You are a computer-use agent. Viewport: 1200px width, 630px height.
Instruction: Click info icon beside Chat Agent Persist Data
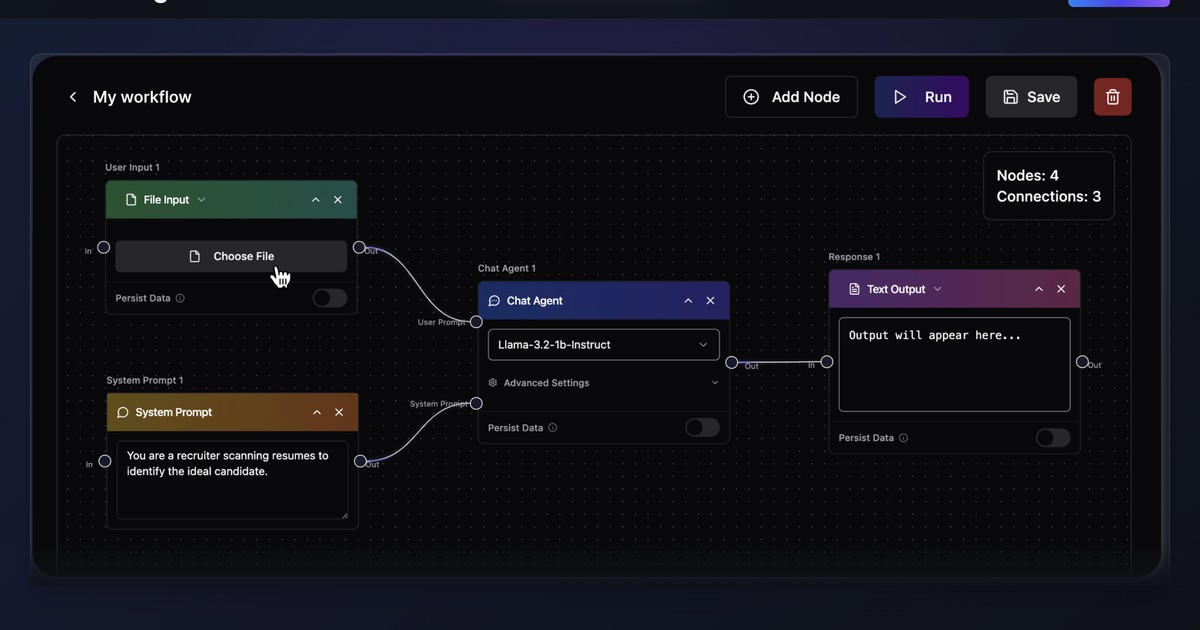[x=553, y=428]
